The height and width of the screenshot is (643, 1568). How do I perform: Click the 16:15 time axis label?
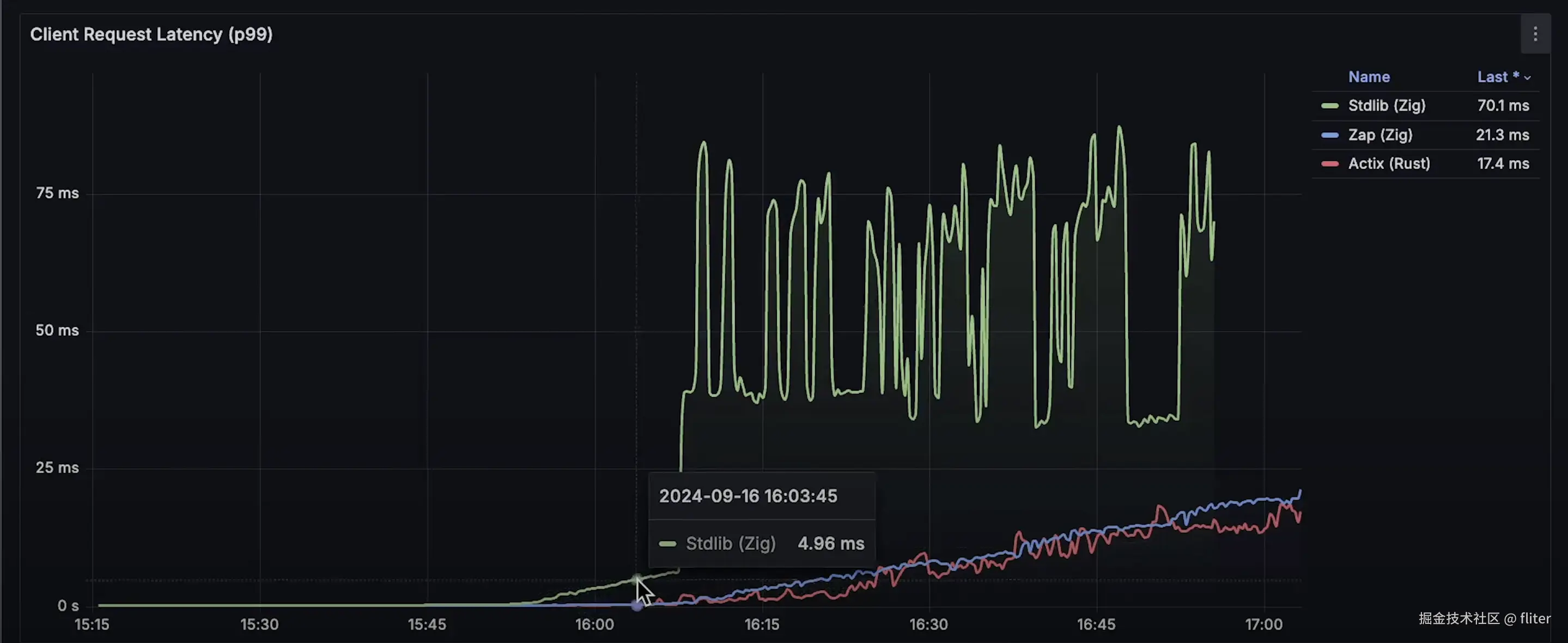click(x=762, y=624)
